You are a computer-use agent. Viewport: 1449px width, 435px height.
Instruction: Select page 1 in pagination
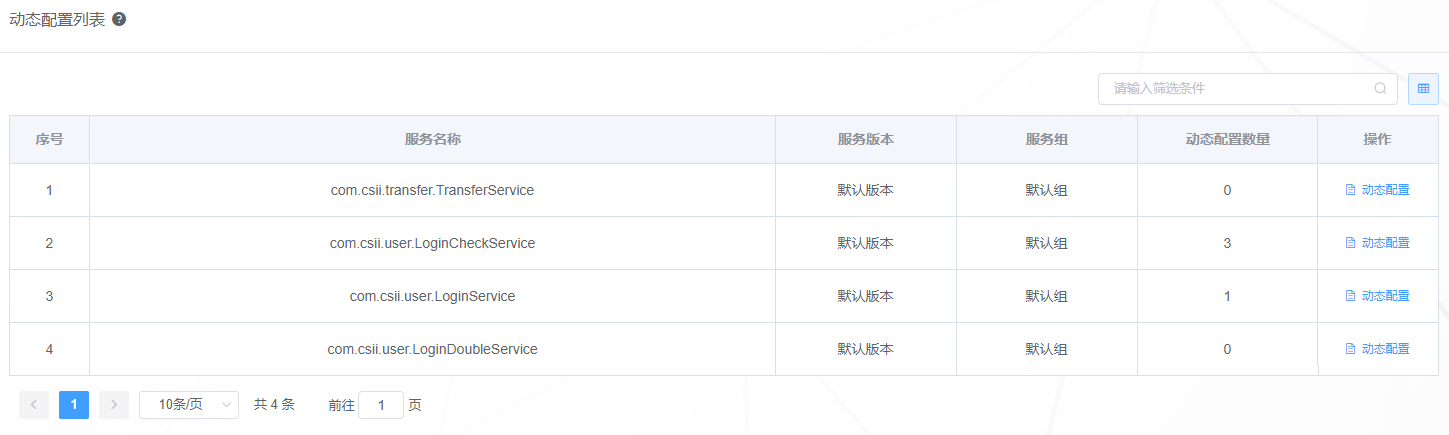74,405
